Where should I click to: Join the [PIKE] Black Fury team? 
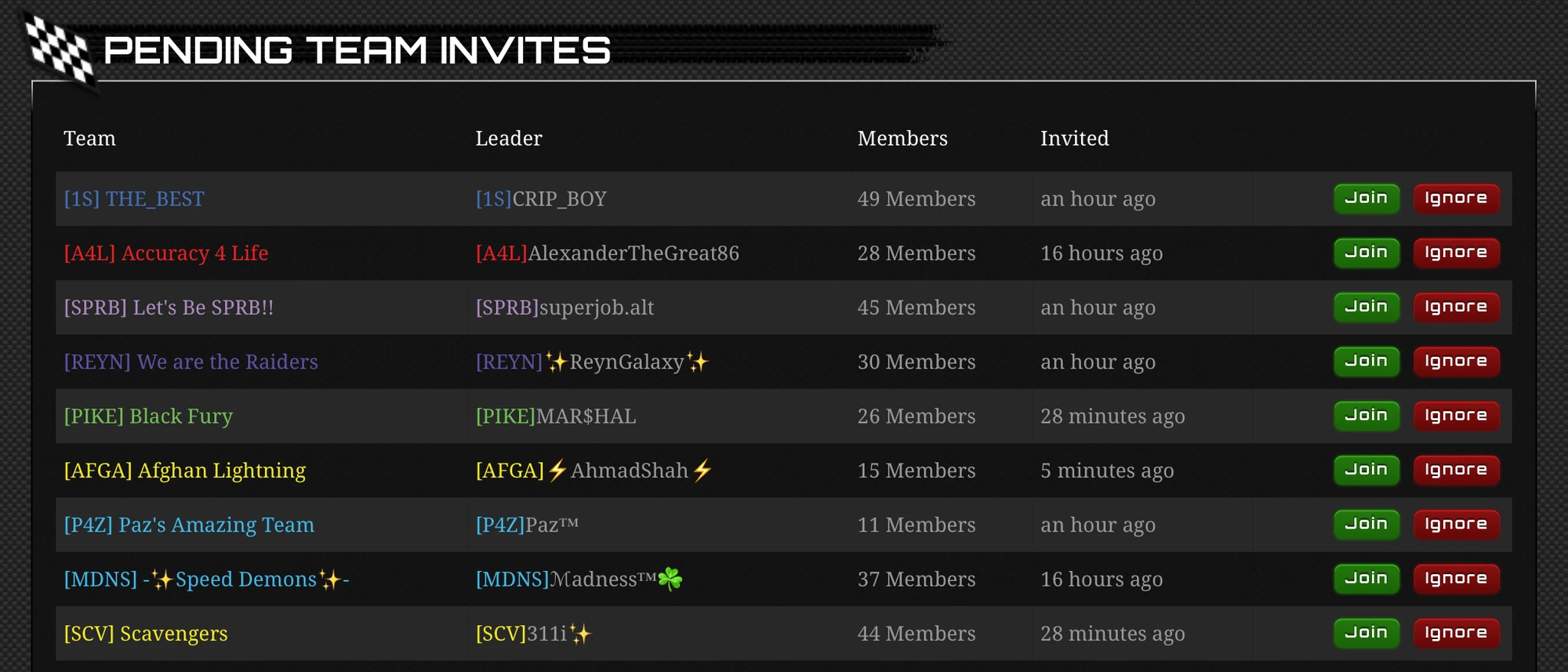pos(1366,416)
